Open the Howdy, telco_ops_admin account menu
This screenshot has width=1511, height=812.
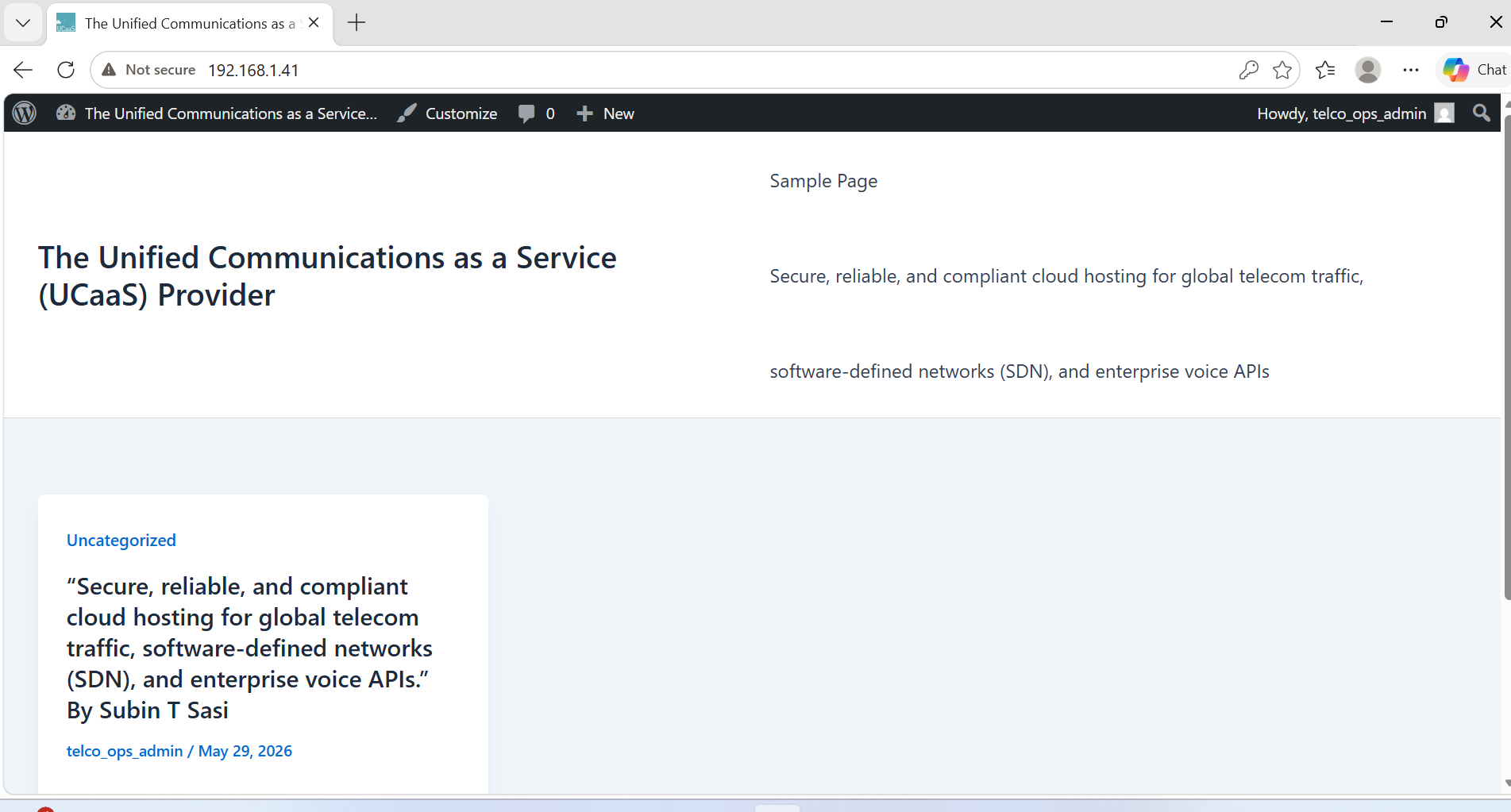[x=1355, y=114]
